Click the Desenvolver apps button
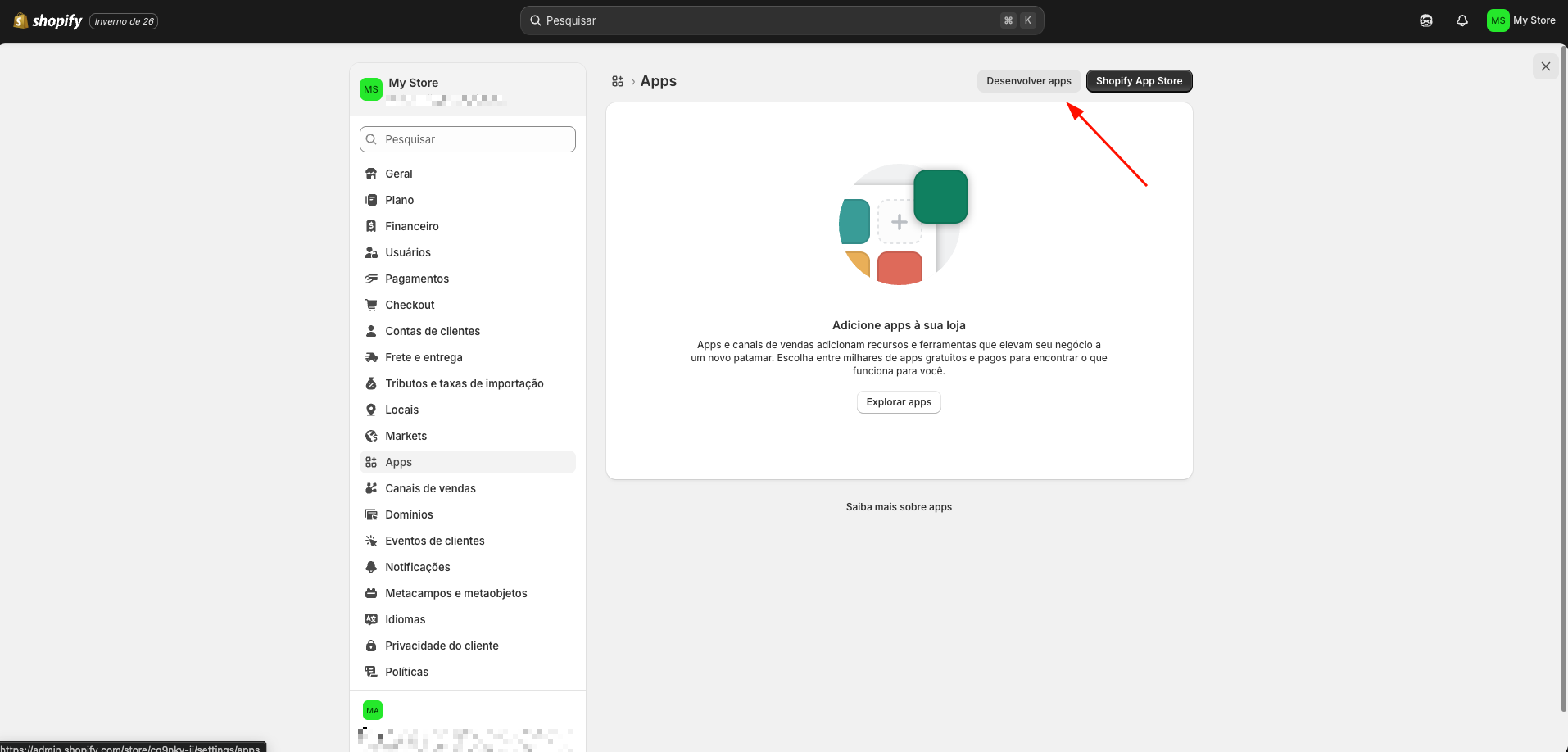Image resolution: width=1568 pixels, height=752 pixels. (x=1028, y=81)
